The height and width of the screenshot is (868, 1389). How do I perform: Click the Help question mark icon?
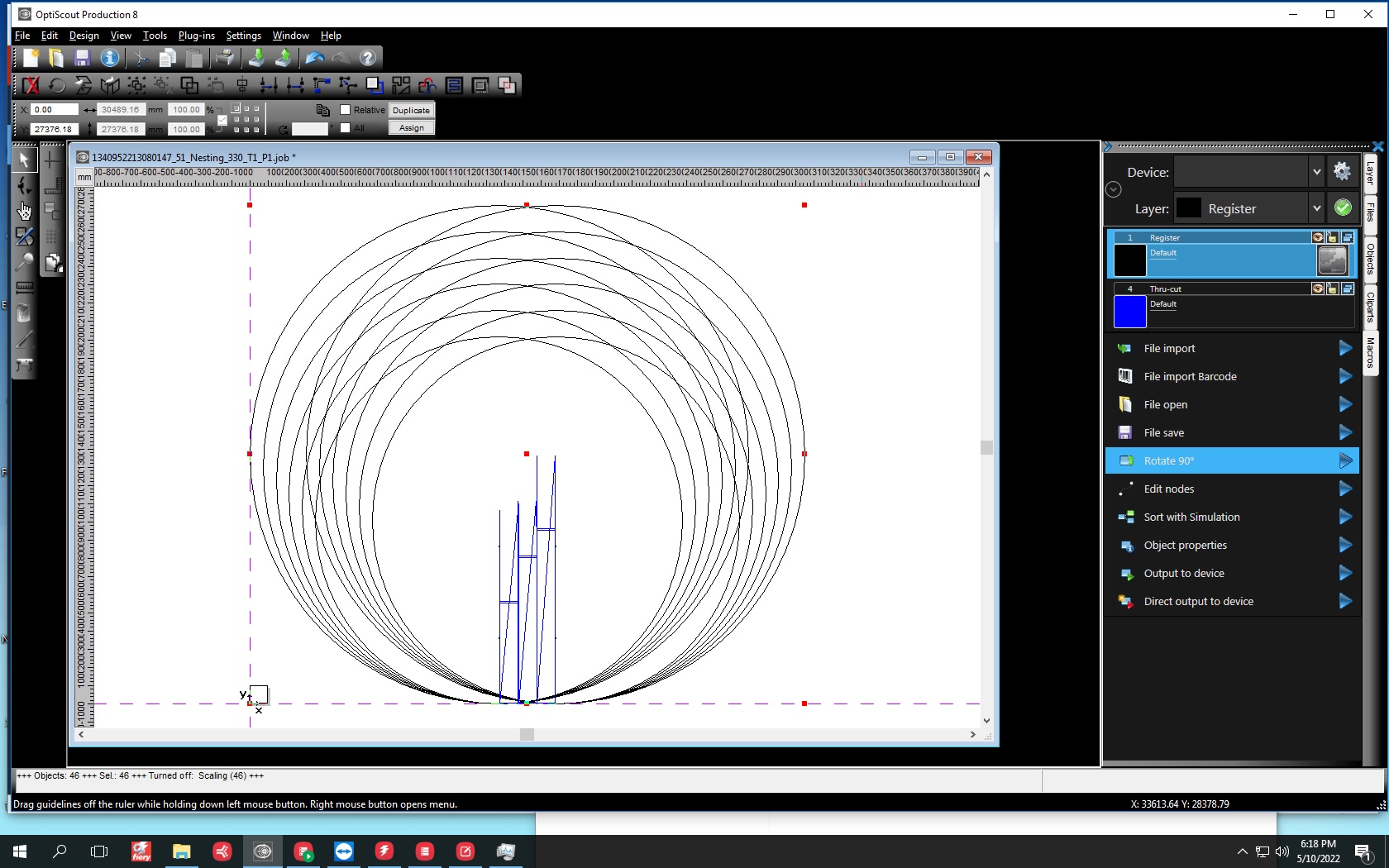tap(368, 58)
